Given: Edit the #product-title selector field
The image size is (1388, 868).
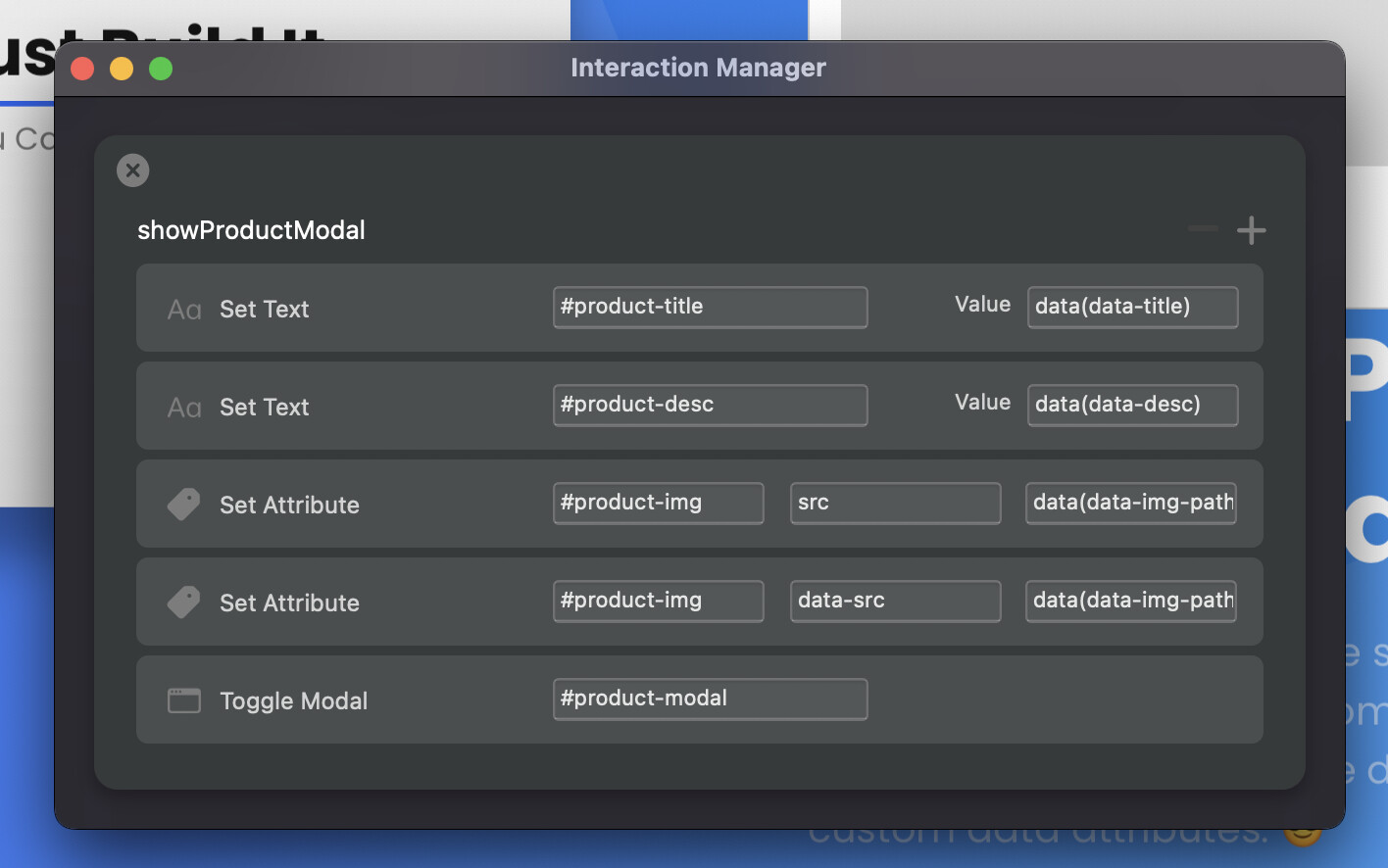Looking at the screenshot, I should click(710, 307).
